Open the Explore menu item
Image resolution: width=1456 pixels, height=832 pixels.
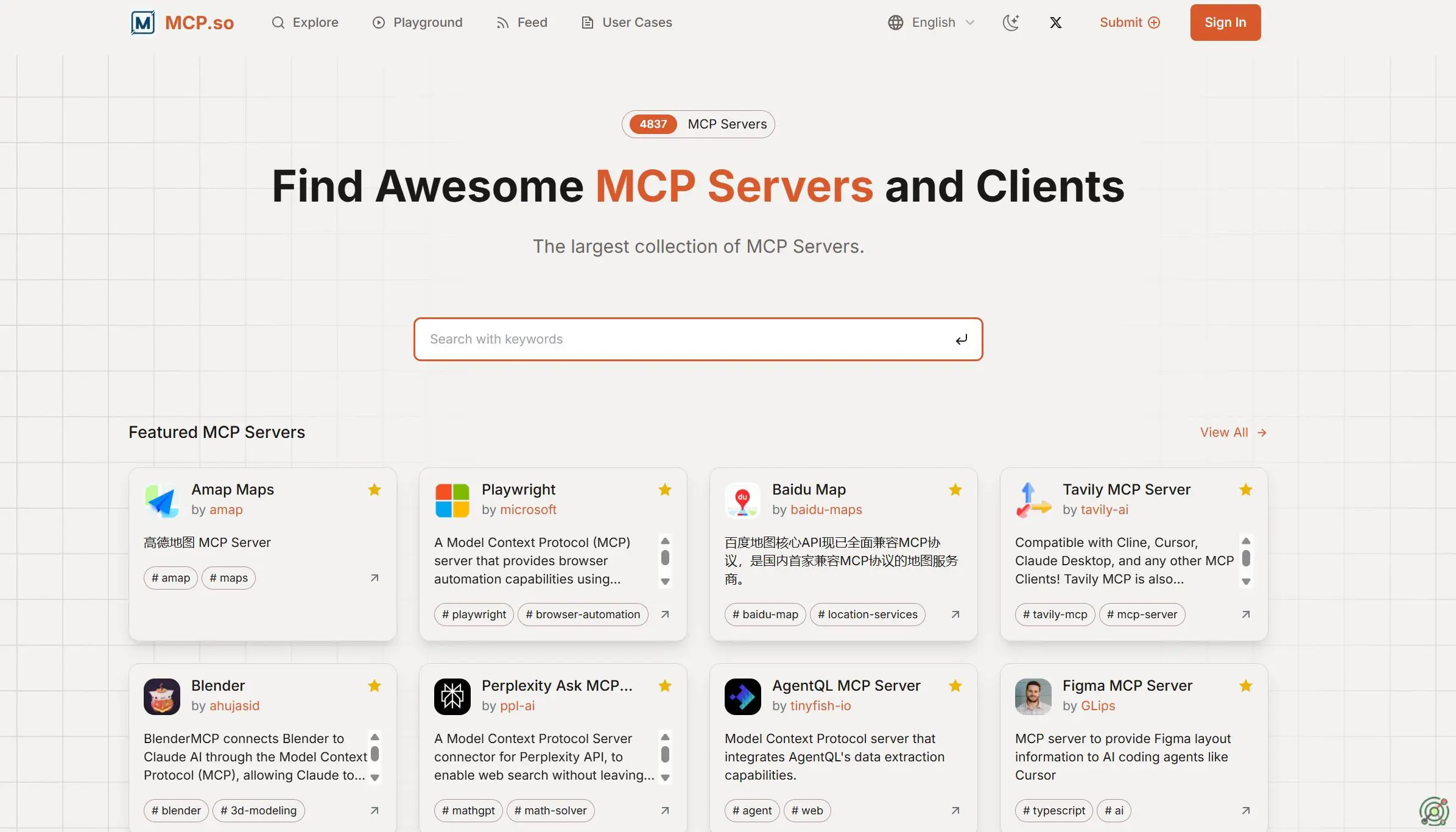tap(305, 23)
